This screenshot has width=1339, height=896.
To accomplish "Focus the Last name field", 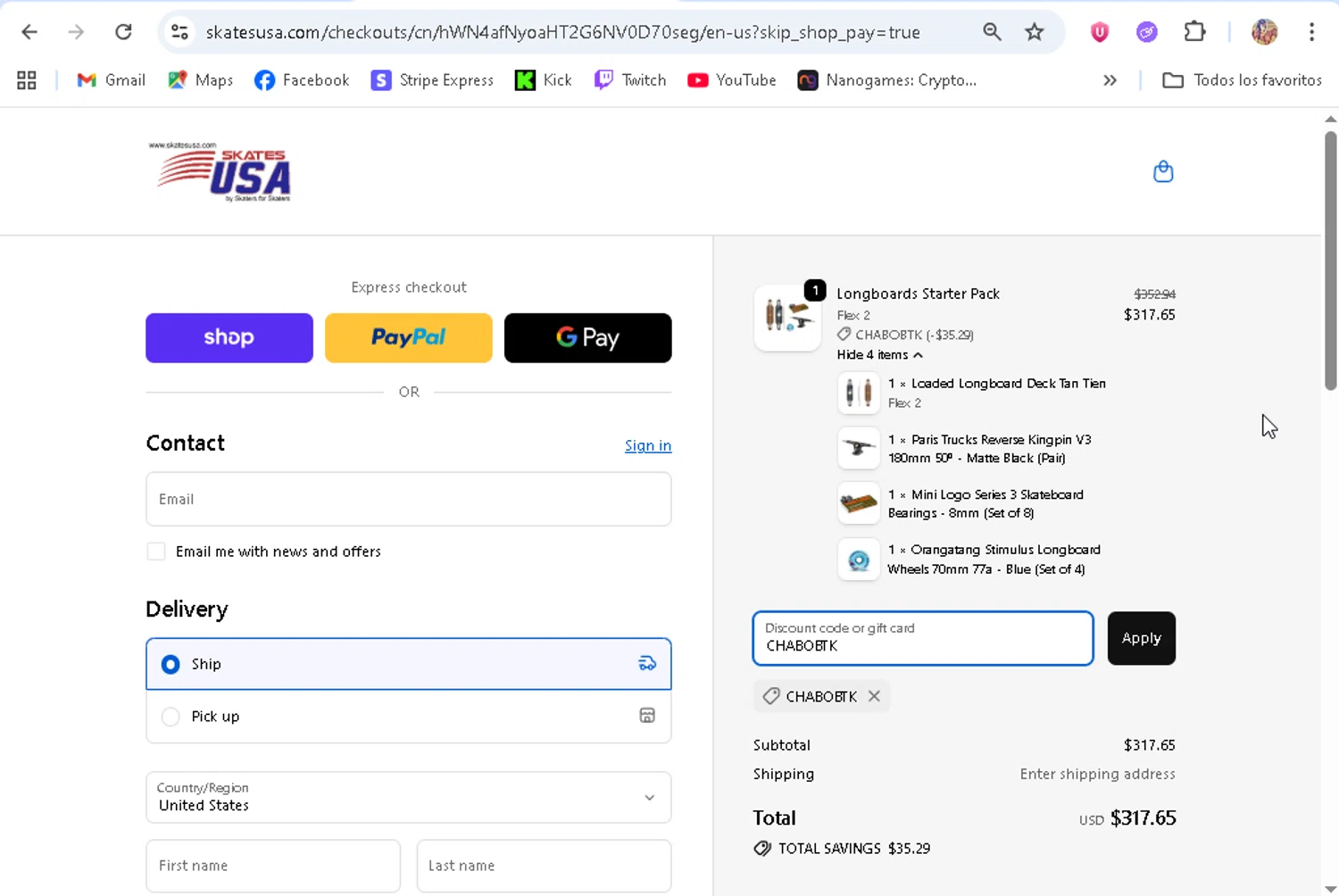I will coord(544,866).
